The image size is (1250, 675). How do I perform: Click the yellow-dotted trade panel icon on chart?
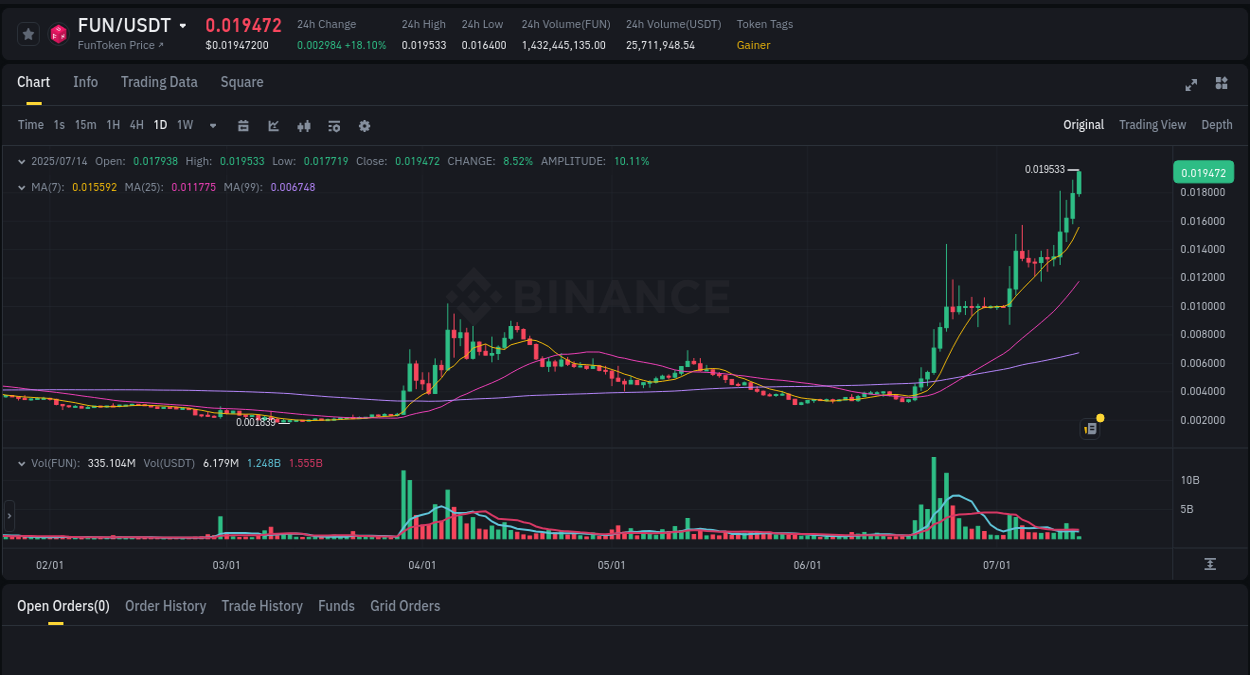[x=1089, y=428]
